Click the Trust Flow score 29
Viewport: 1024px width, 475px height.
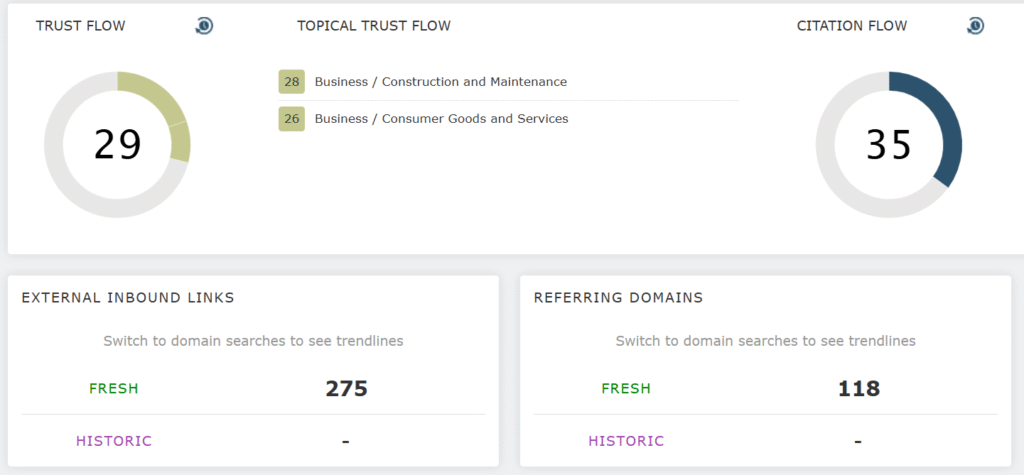[x=117, y=145]
